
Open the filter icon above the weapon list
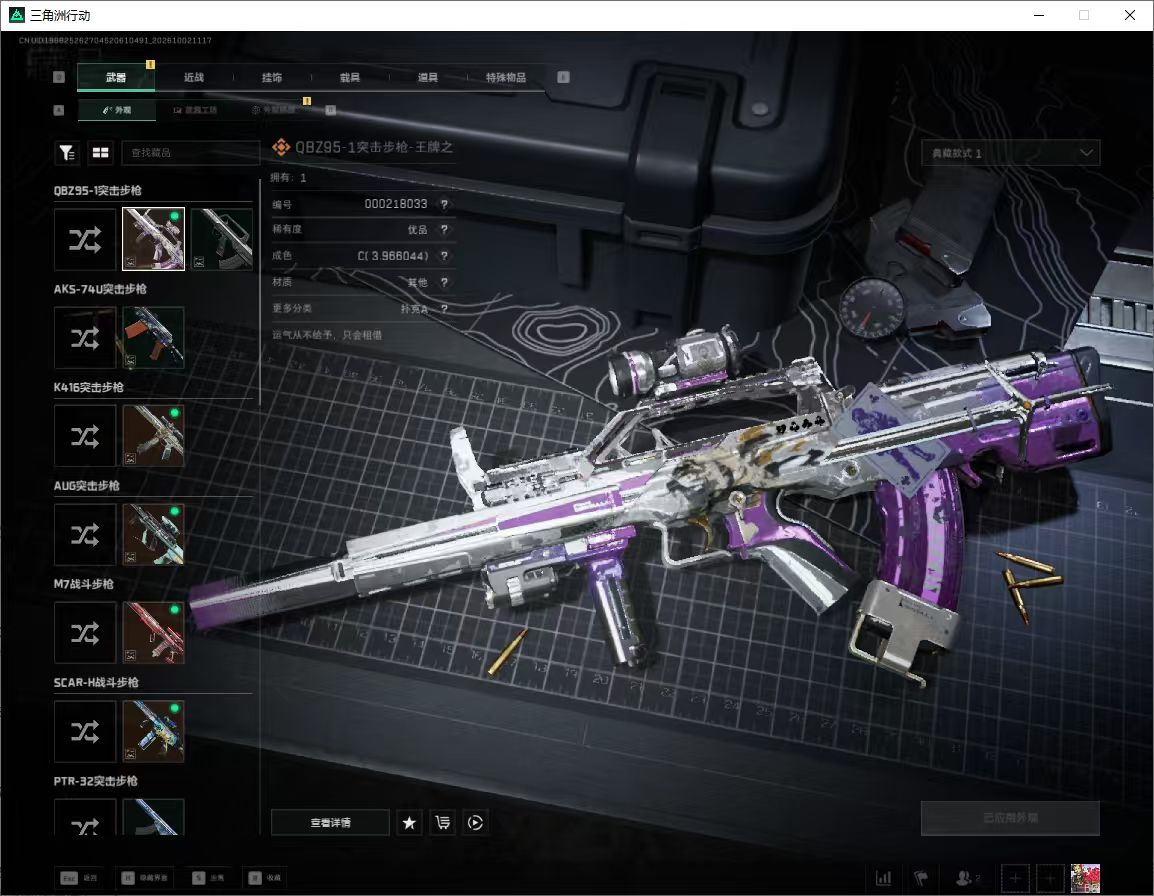[67, 152]
